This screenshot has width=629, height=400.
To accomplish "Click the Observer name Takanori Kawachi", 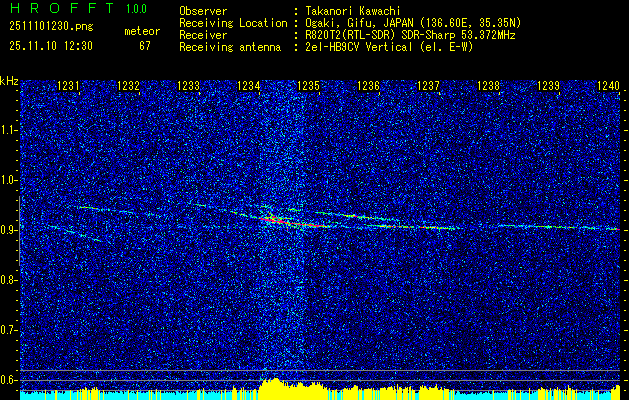I will 353,11.
